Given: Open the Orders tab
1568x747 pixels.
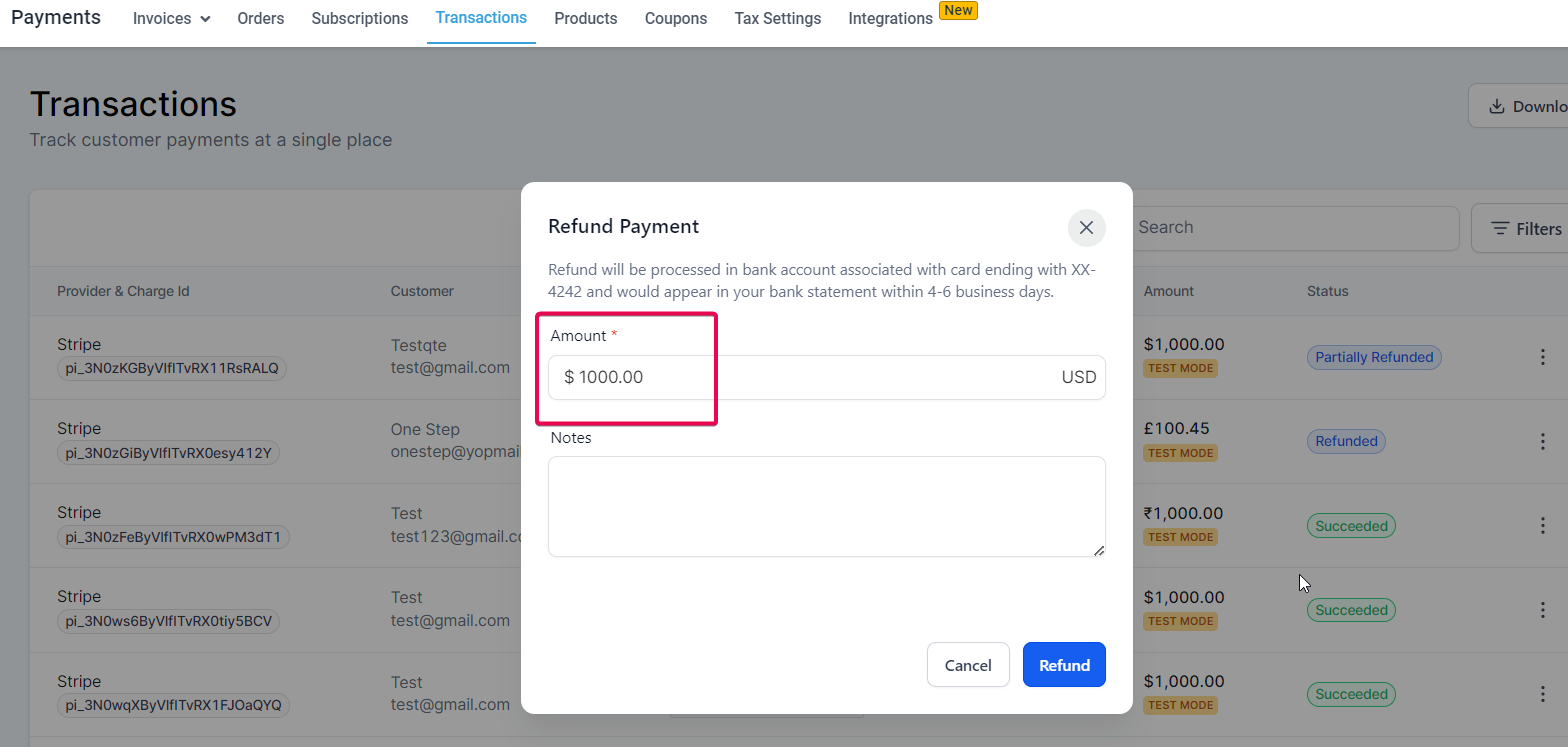Looking at the screenshot, I should click(x=261, y=18).
